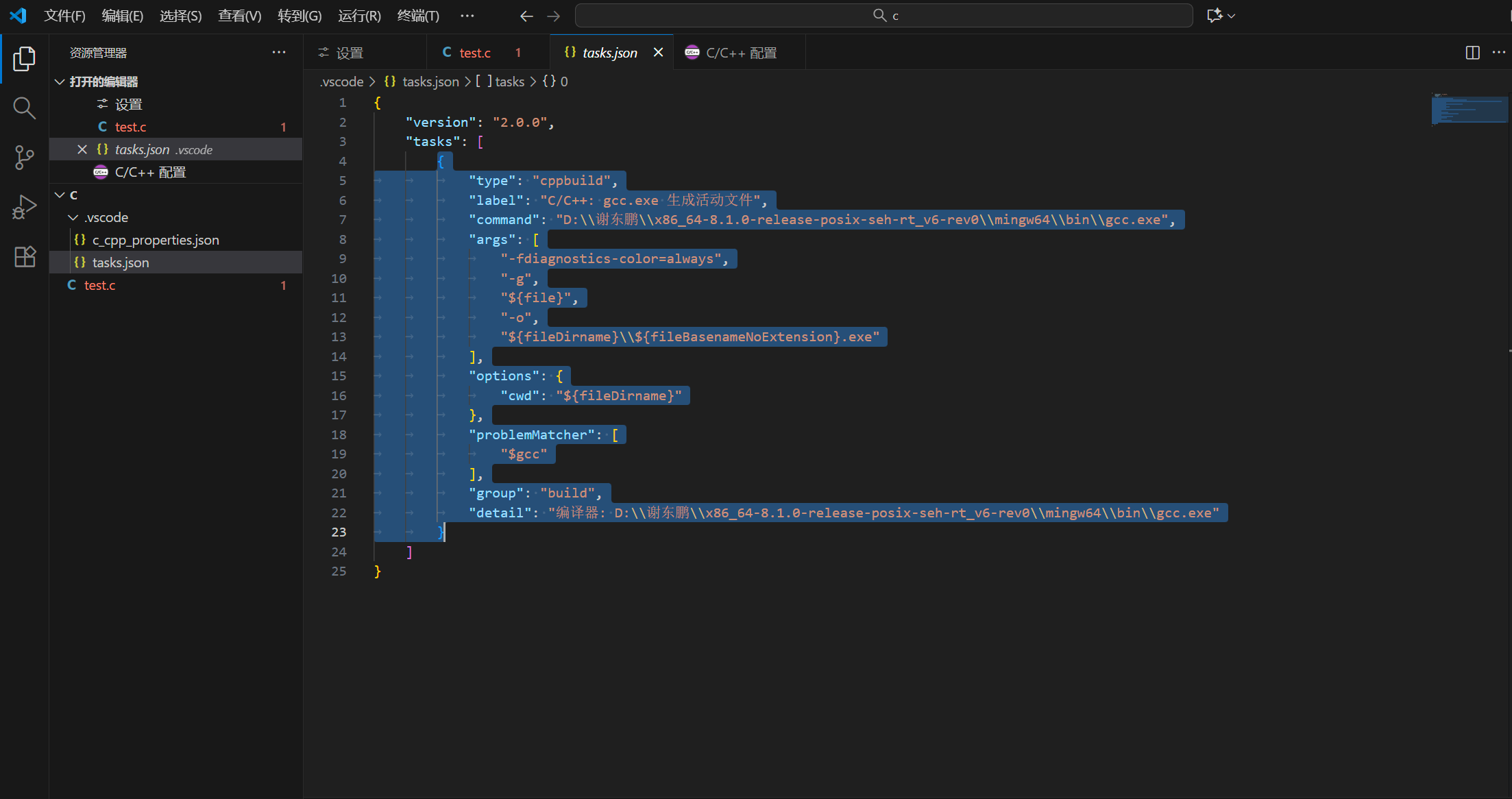Open c_cpp_properties.json in explorer

(156, 240)
